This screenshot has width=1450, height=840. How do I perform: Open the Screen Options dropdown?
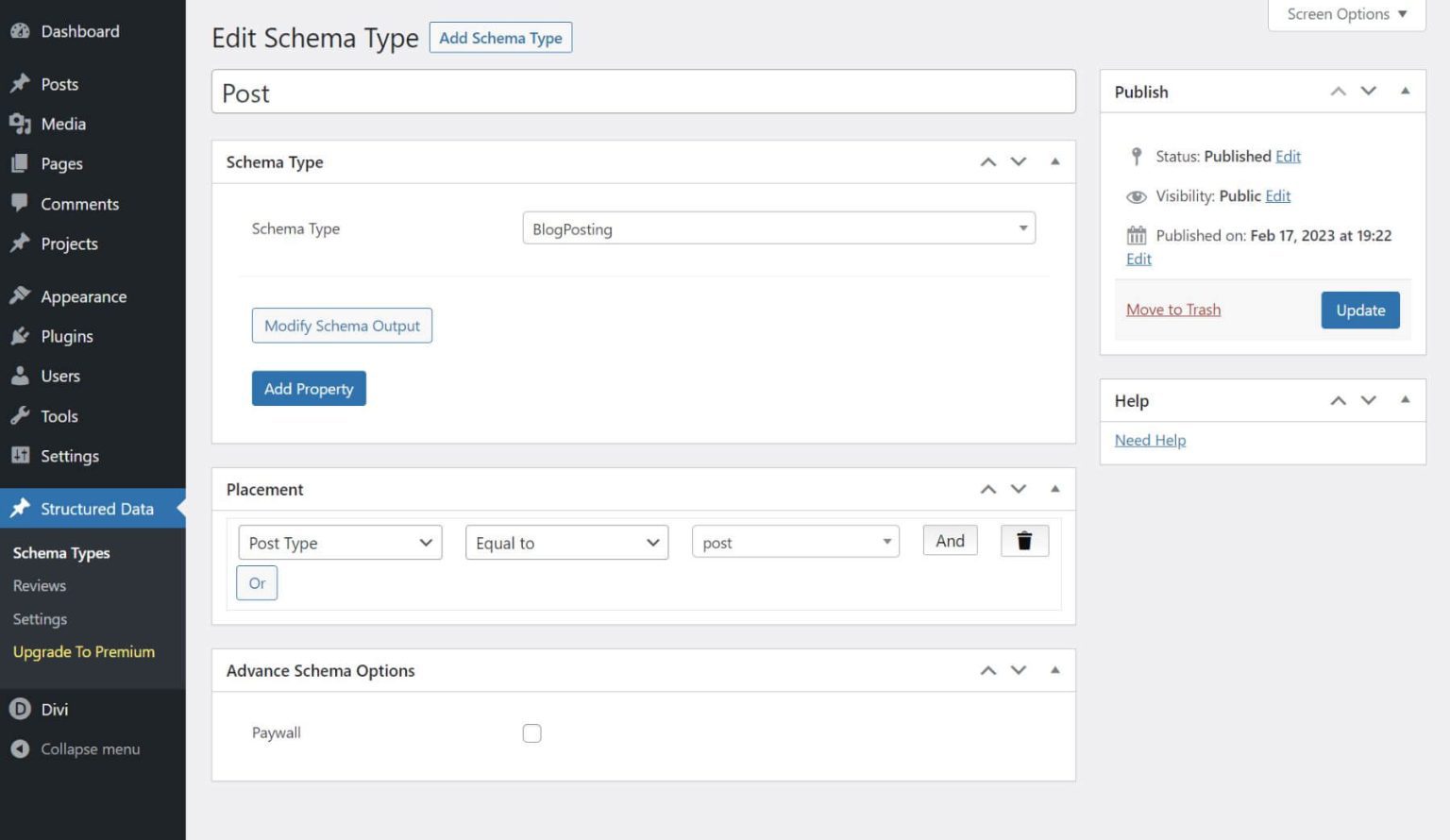click(x=1345, y=14)
